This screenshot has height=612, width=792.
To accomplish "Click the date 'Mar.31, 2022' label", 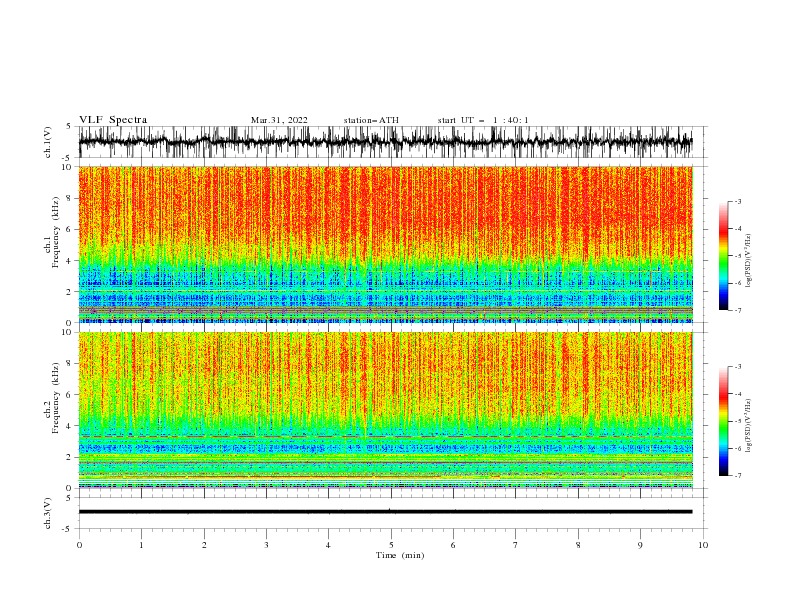I will coord(279,120).
